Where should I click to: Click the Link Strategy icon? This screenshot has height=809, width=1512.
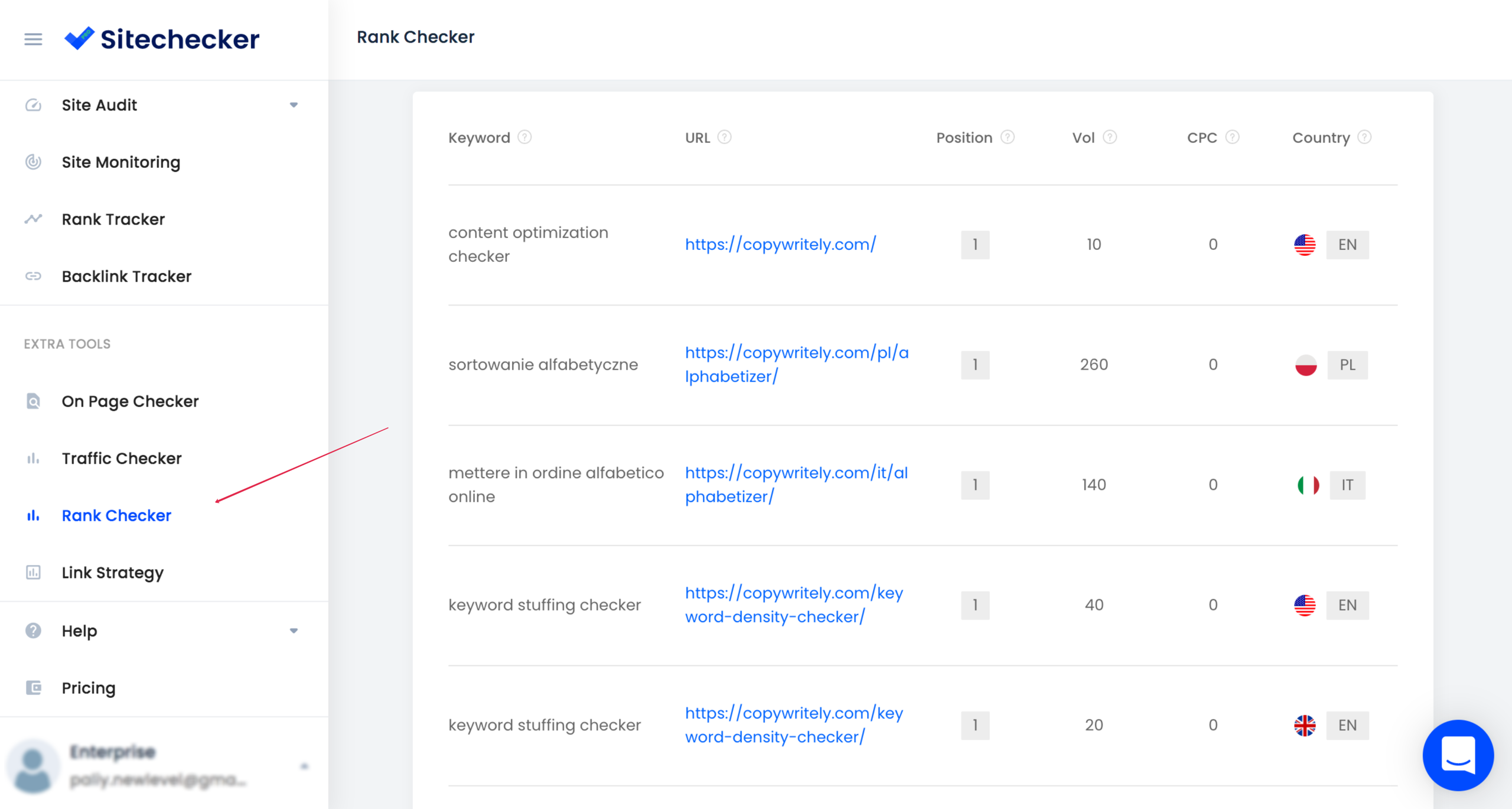(33, 572)
